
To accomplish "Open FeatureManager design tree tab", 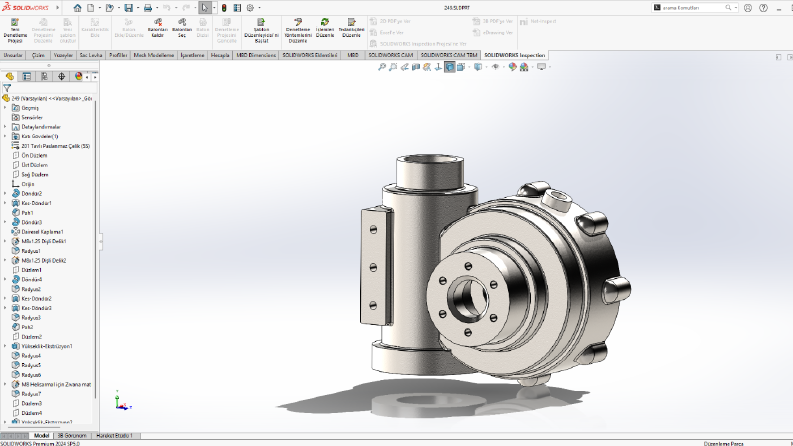I will pyautogui.click(x=10, y=76).
